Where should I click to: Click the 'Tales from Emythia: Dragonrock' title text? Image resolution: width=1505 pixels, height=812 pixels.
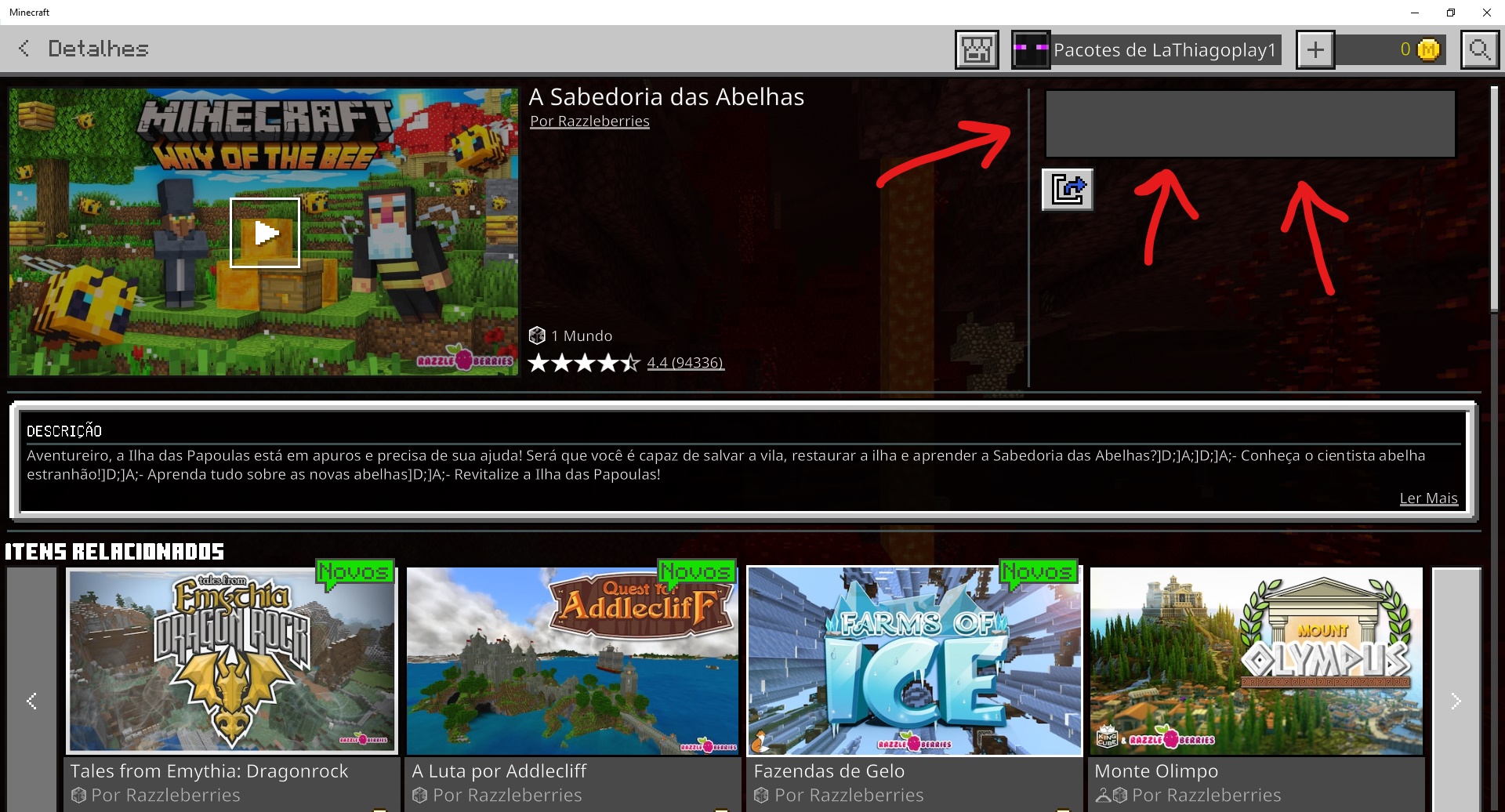[x=209, y=771]
